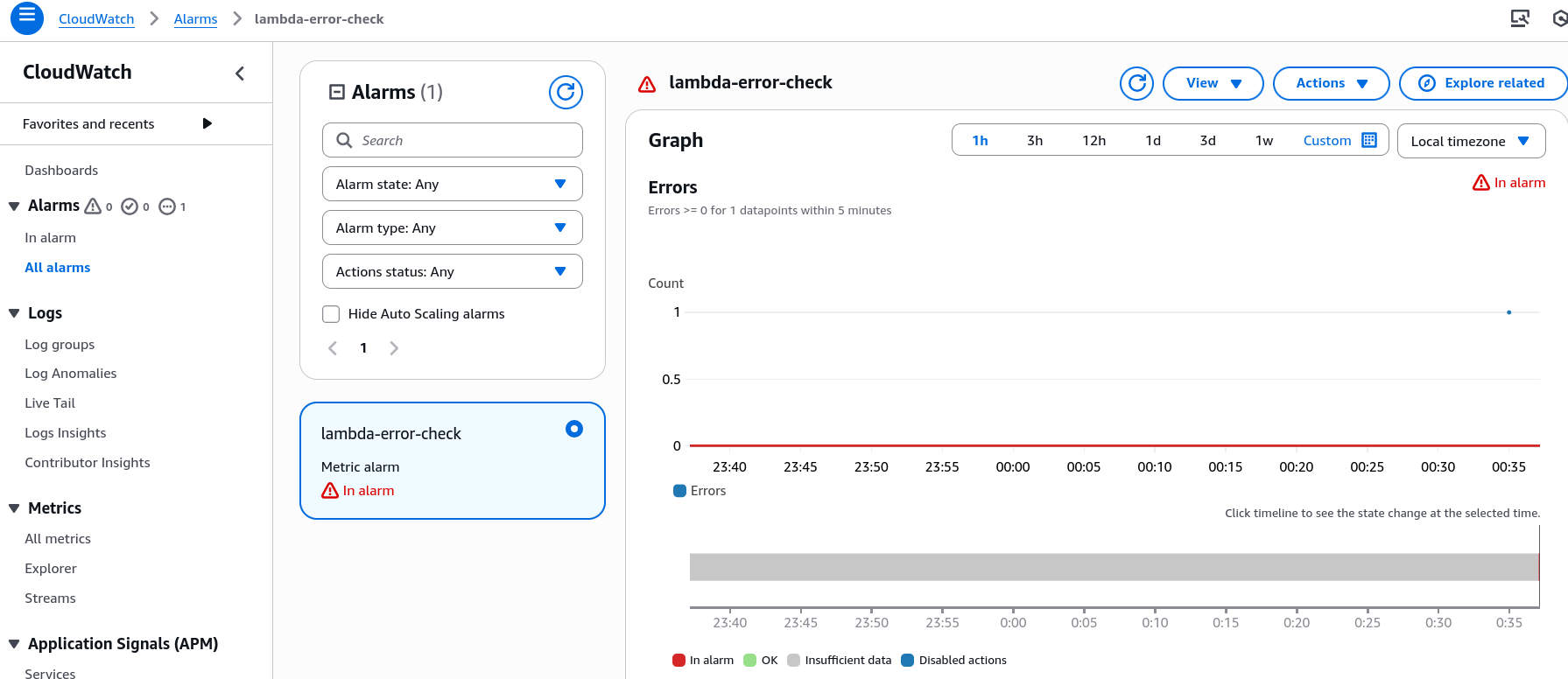Open CloudWatch breadcrumb link
This screenshot has height=679, width=1568.
point(96,18)
